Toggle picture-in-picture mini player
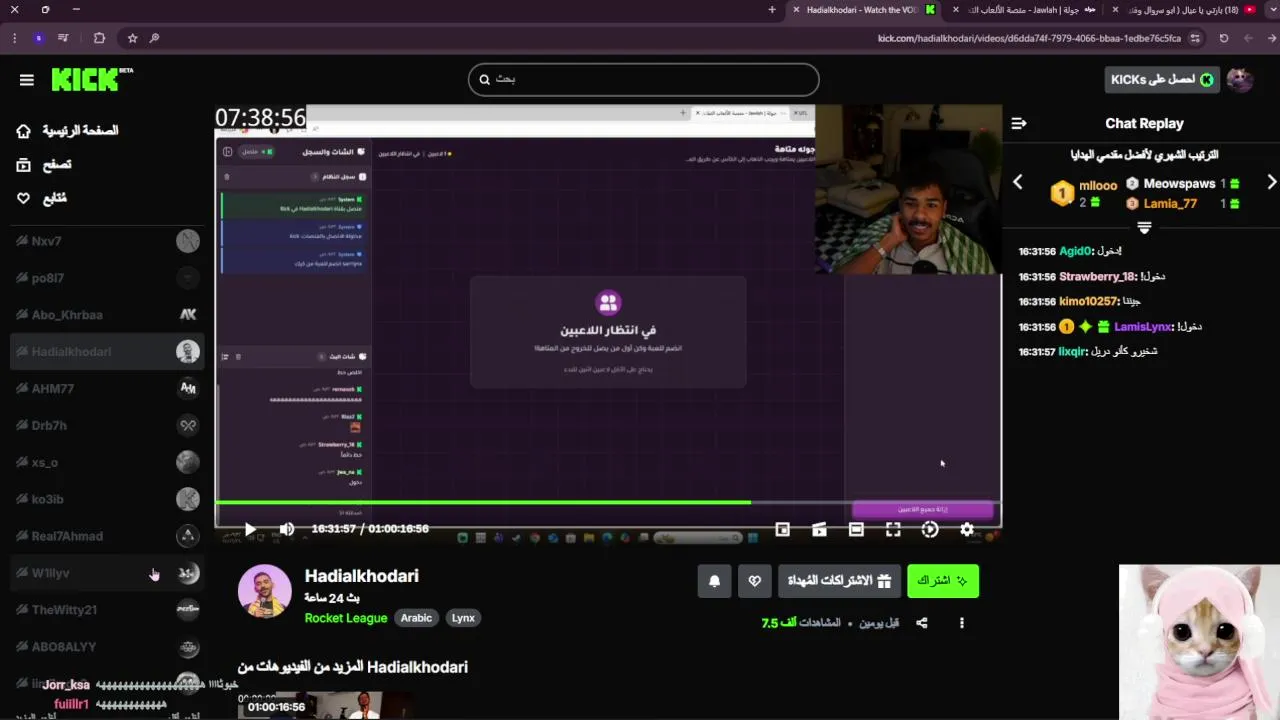This screenshot has height=720, width=1280. pos(783,530)
